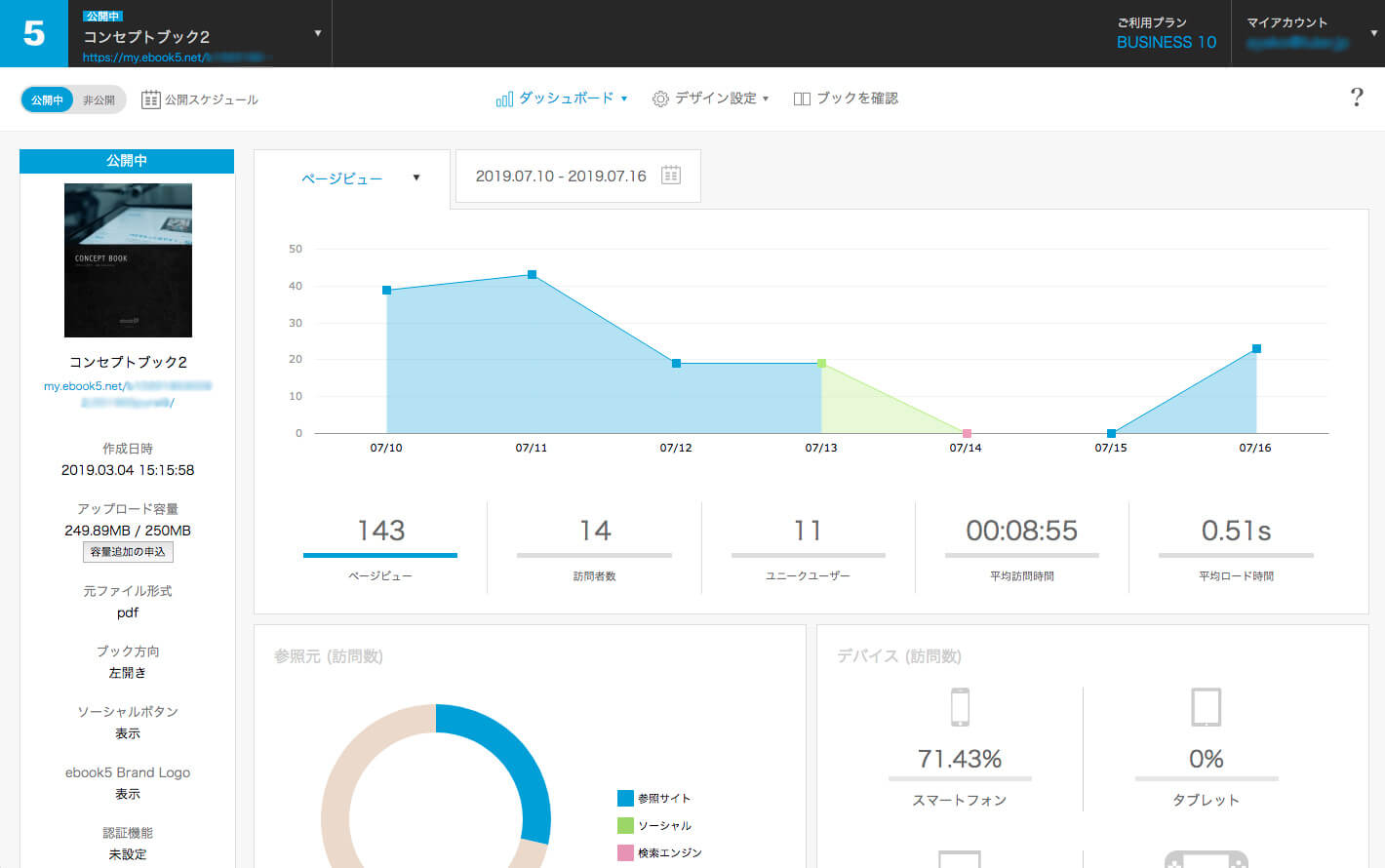Open the マイアカウント dropdown arrow
The height and width of the screenshot is (868, 1385).
1373,33
